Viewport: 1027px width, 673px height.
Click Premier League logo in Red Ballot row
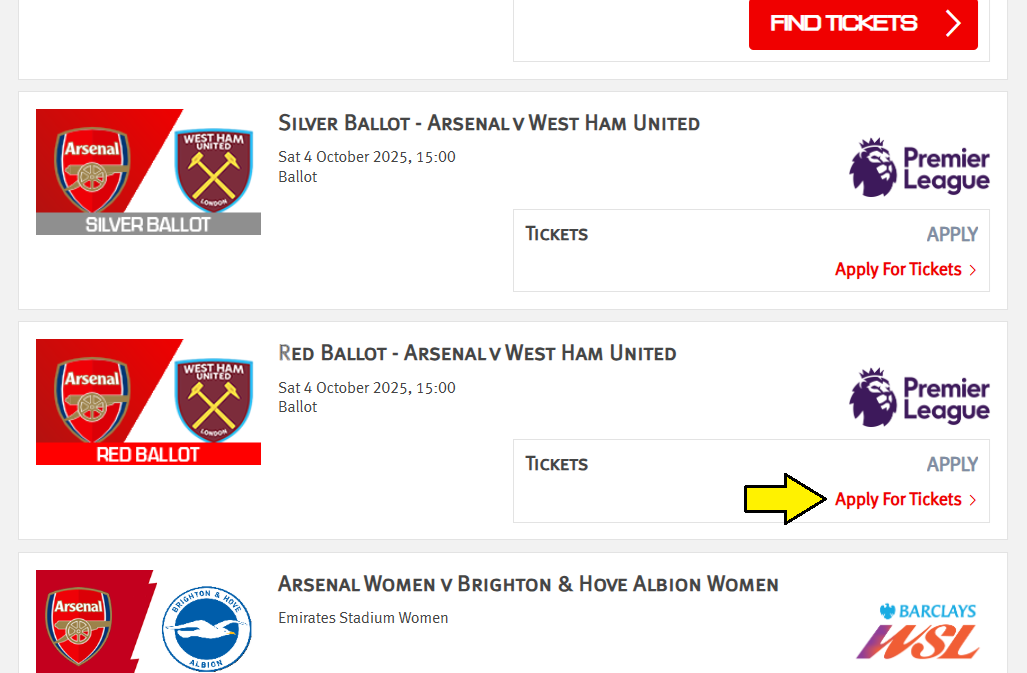pos(919,398)
